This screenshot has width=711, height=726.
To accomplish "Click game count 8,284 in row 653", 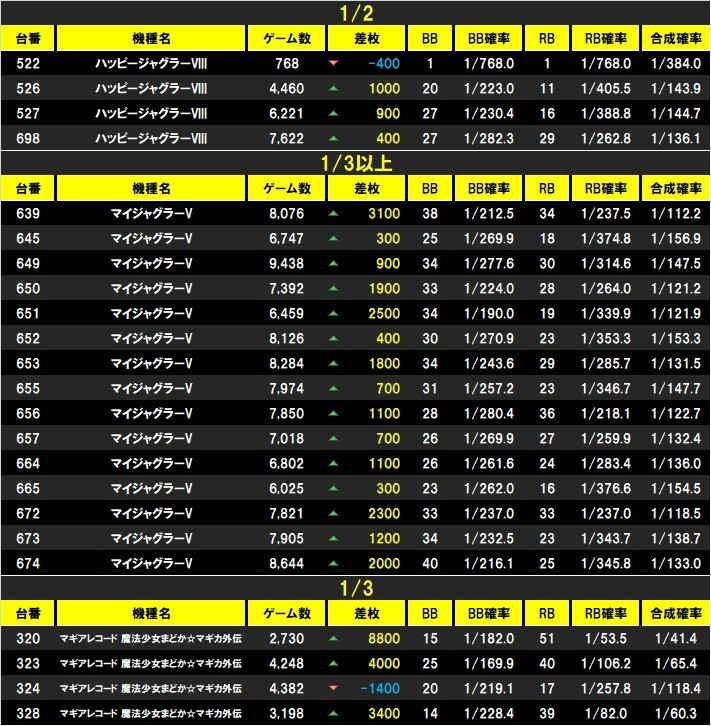I will (287, 363).
